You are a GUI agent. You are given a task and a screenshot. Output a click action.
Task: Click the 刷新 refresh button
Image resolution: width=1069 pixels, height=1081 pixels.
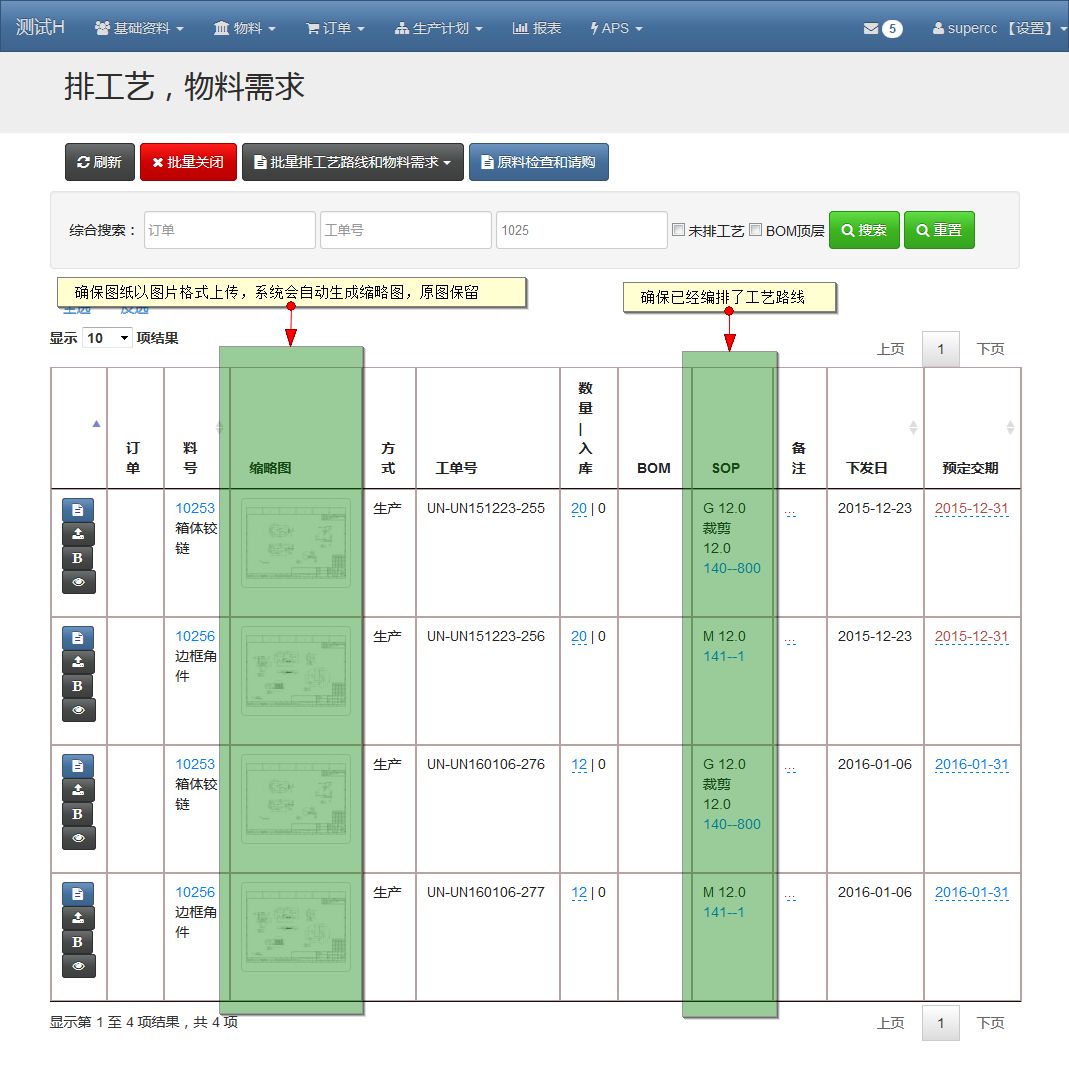point(99,162)
